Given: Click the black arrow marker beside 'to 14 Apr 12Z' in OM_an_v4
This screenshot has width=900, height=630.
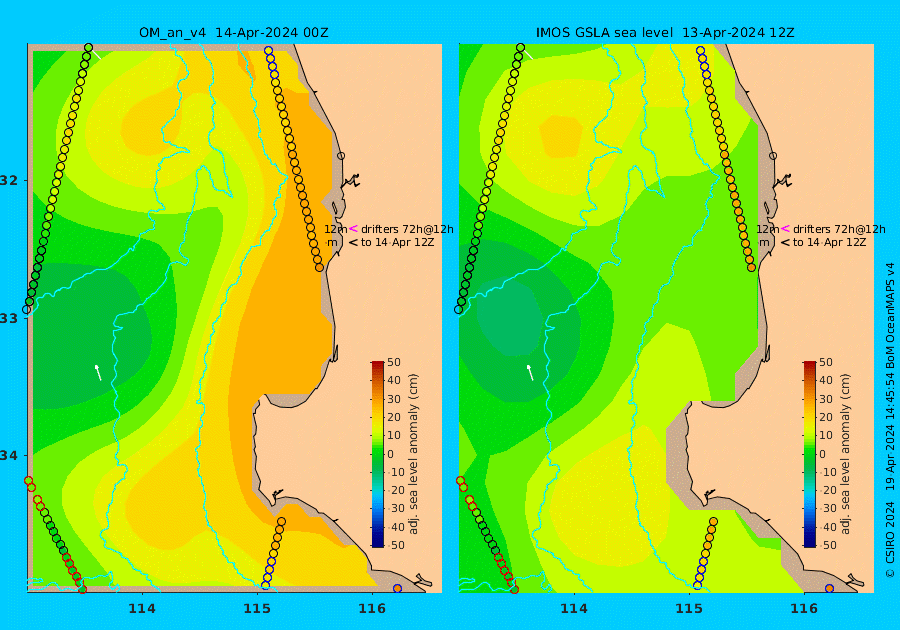Looking at the screenshot, I should click(x=354, y=242).
